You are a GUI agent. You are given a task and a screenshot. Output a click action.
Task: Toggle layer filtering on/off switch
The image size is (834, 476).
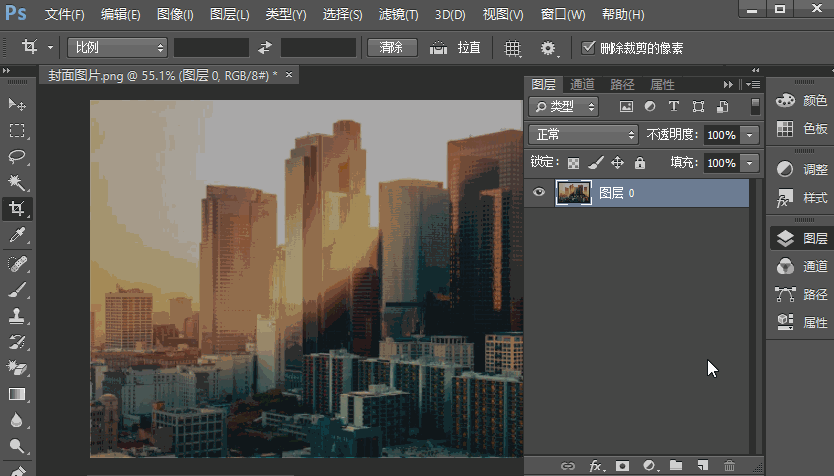755,106
